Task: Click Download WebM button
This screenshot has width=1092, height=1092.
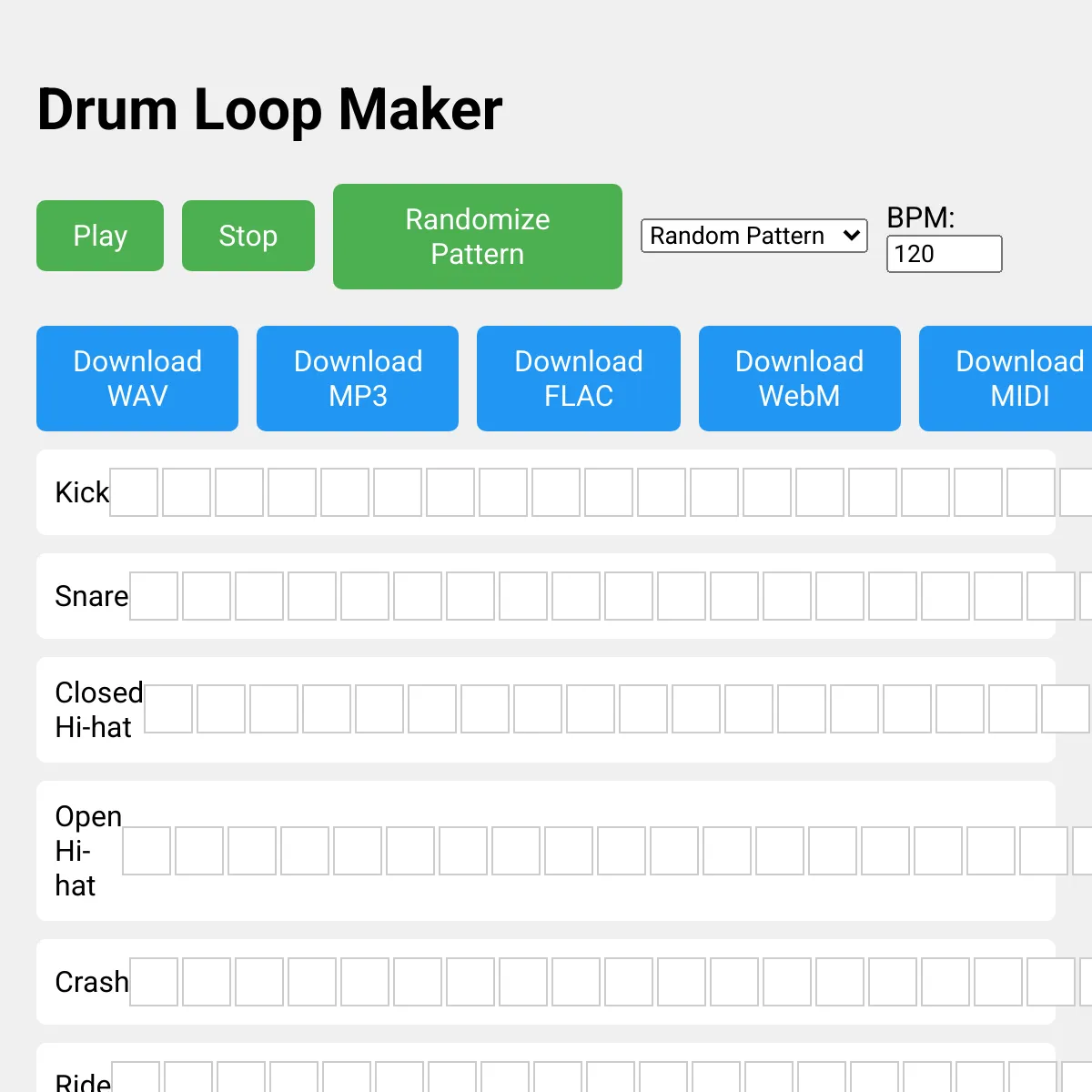Action: point(799,379)
